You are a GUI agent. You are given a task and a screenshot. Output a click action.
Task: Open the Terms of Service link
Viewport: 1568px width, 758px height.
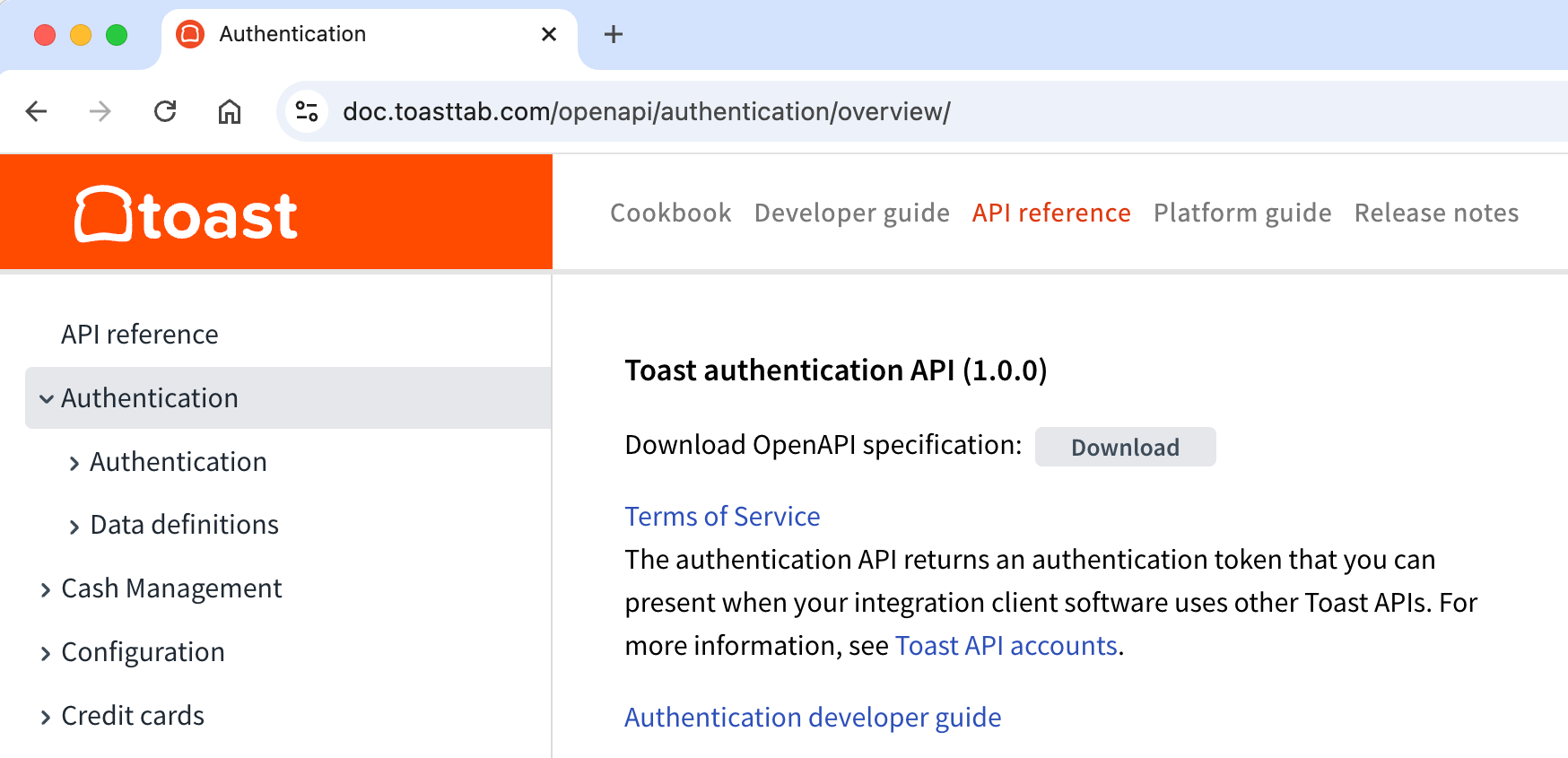pyautogui.click(x=722, y=517)
